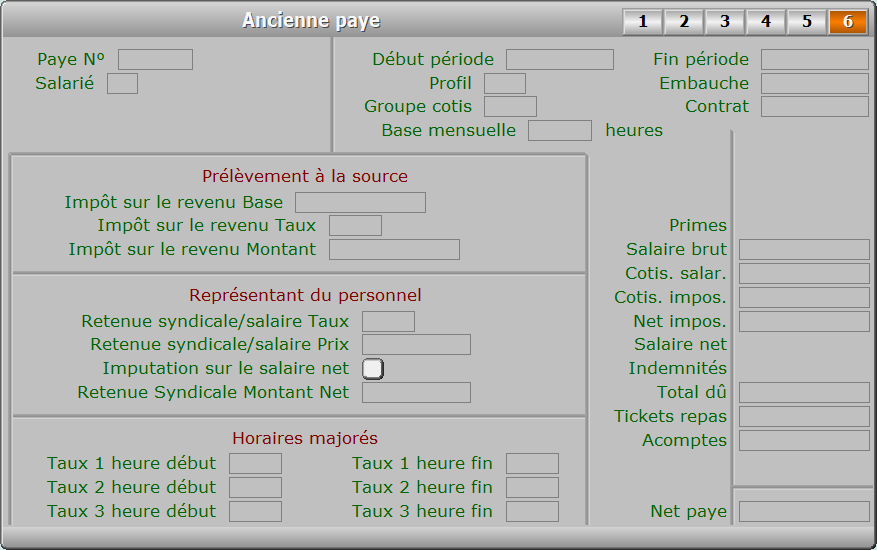Click the Horaires majorés heading
Viewport: 877px width, 550px height.
(x=305, y=438)
